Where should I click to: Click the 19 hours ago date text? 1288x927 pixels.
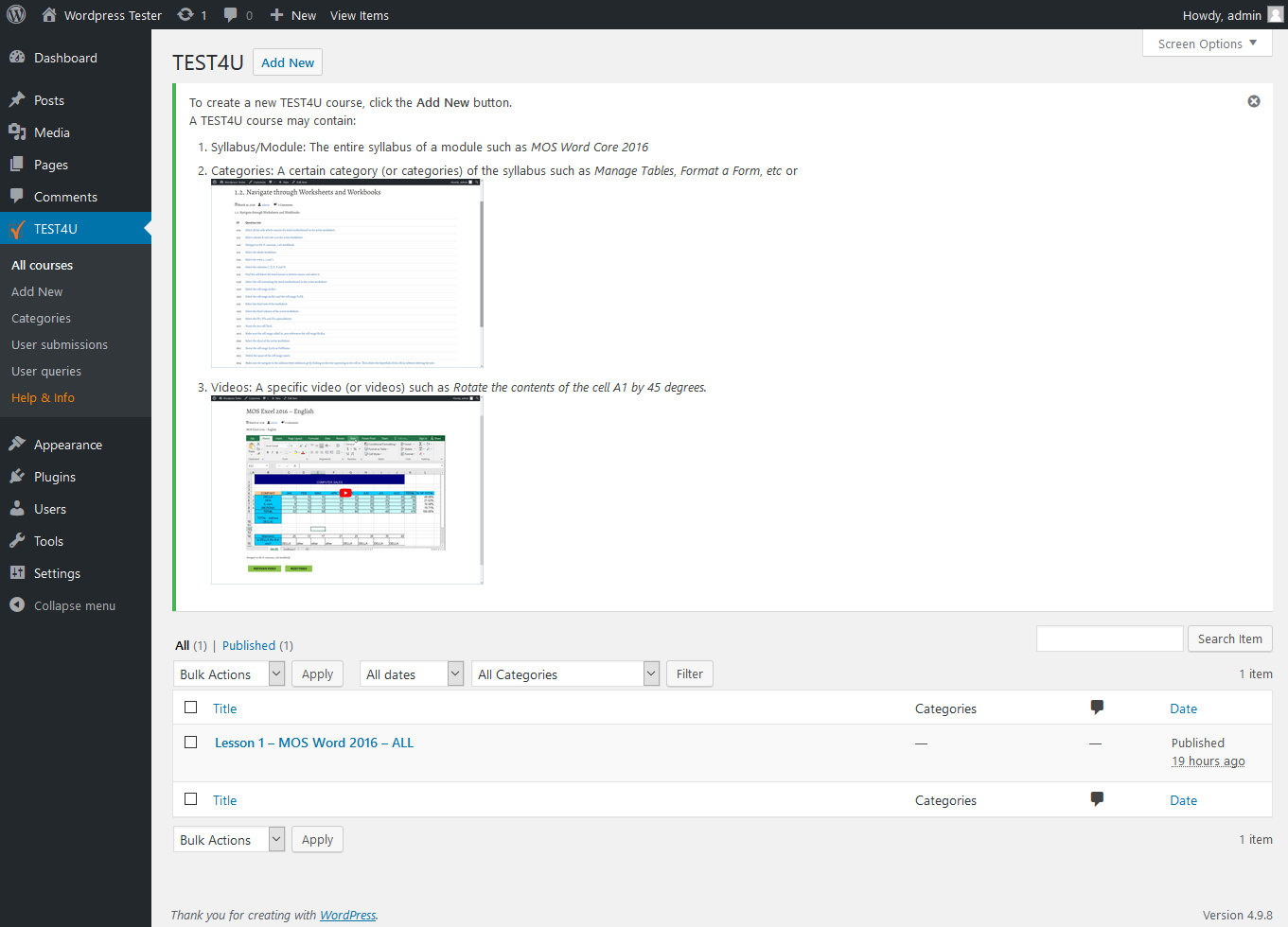coord(1208,761)
